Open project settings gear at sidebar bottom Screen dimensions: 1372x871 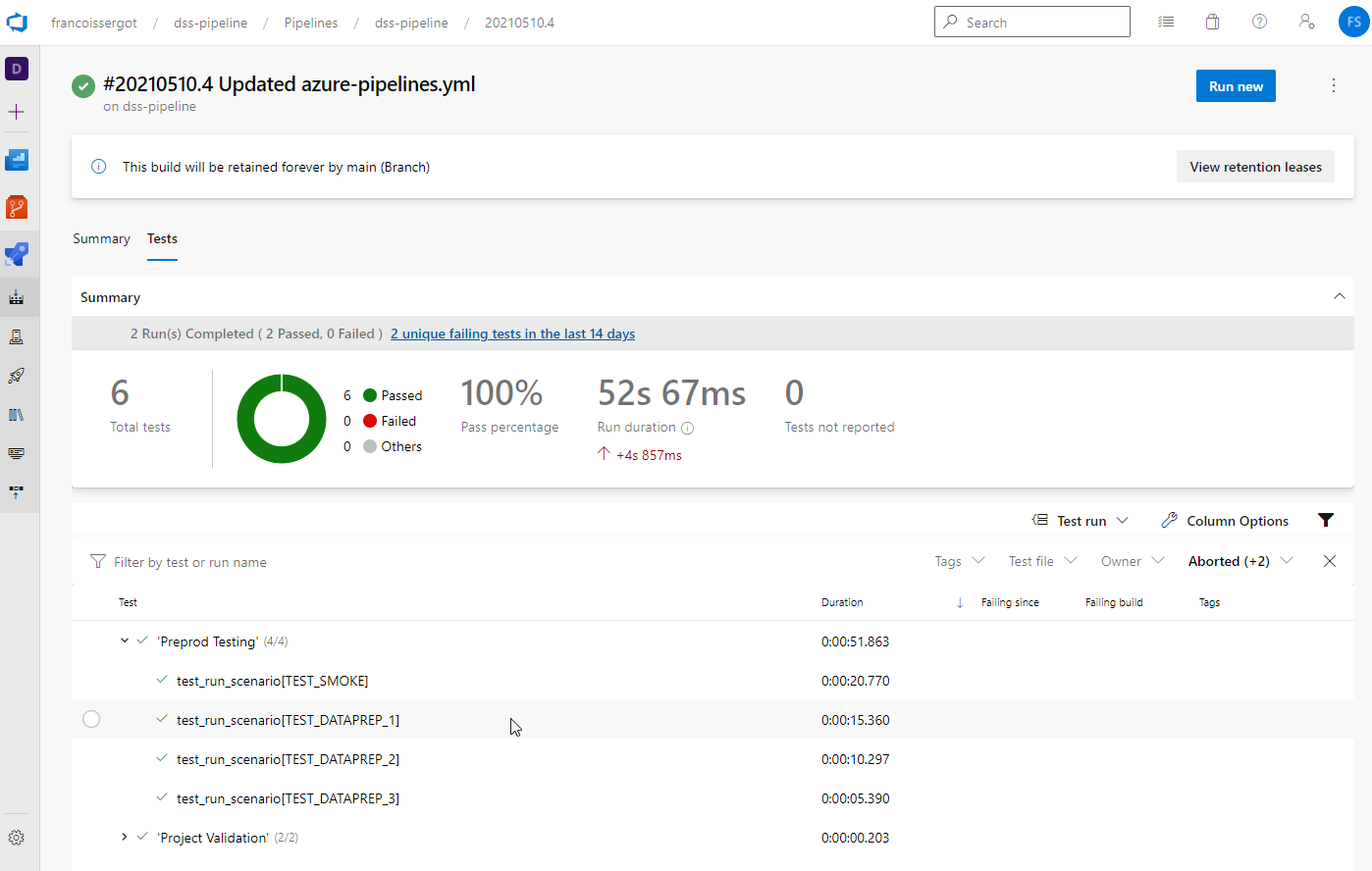click(x=17, y=838)
